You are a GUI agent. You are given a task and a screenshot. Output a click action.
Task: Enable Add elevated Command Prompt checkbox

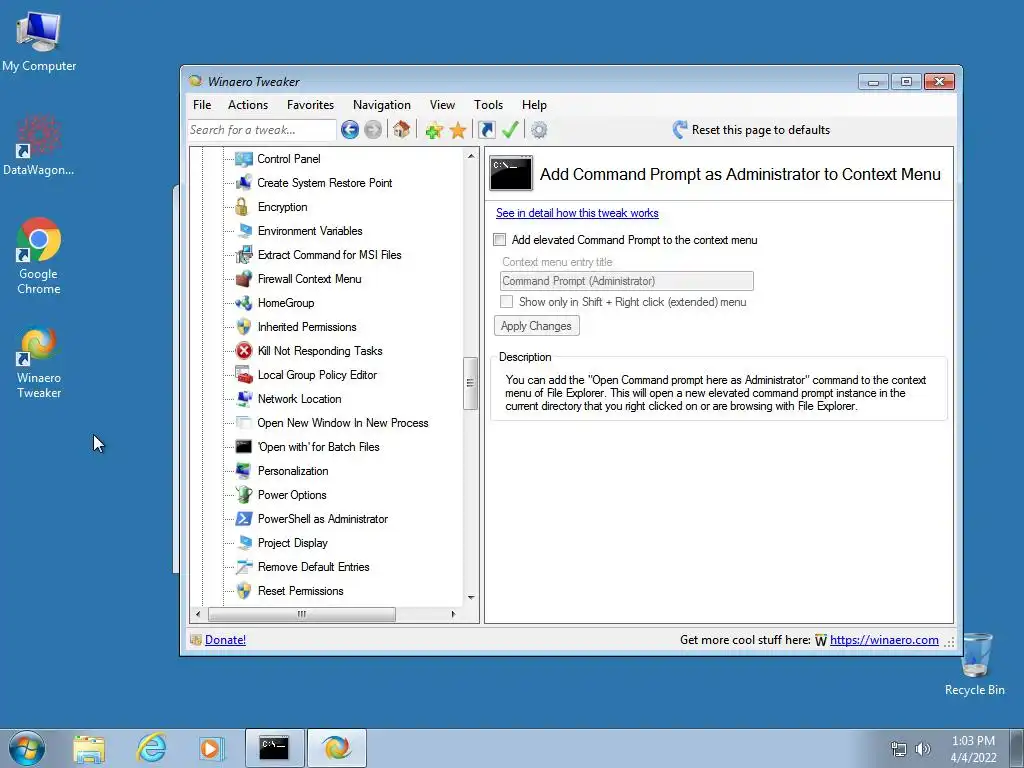[x=500, y=240]
